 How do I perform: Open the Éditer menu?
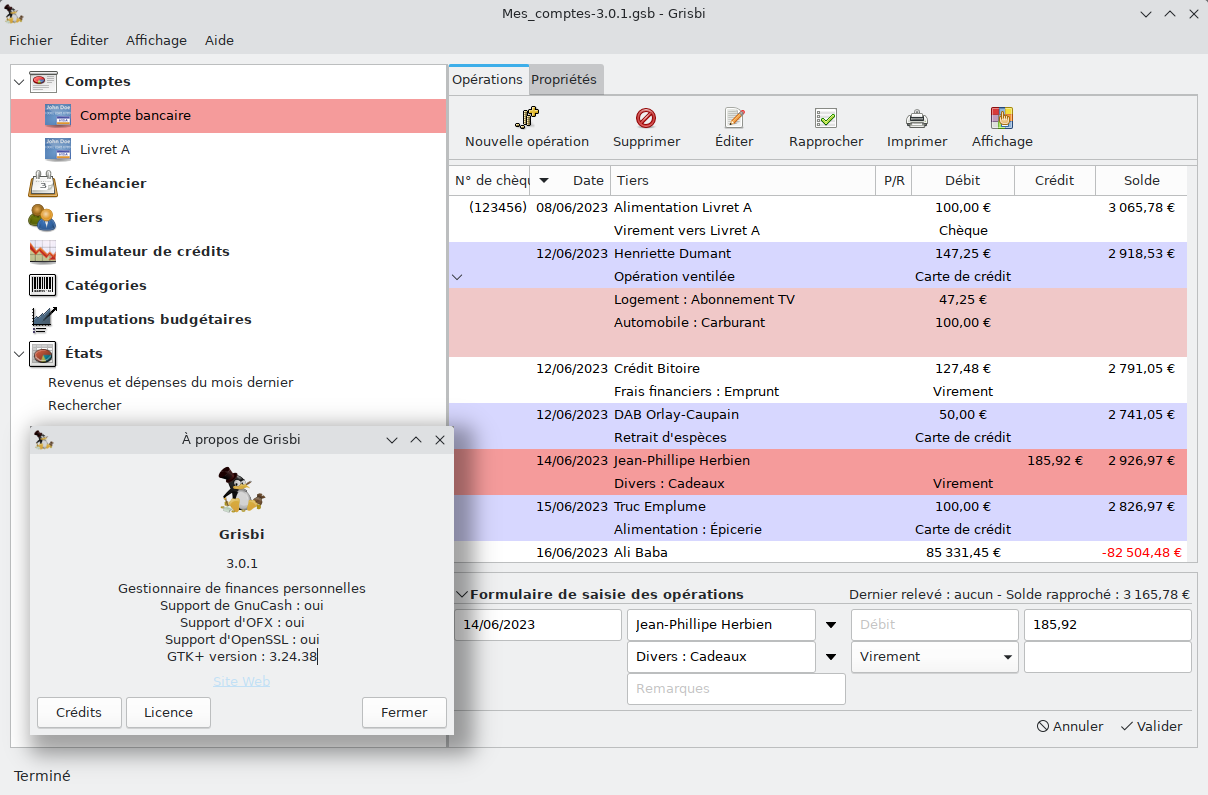pos(89,40)
